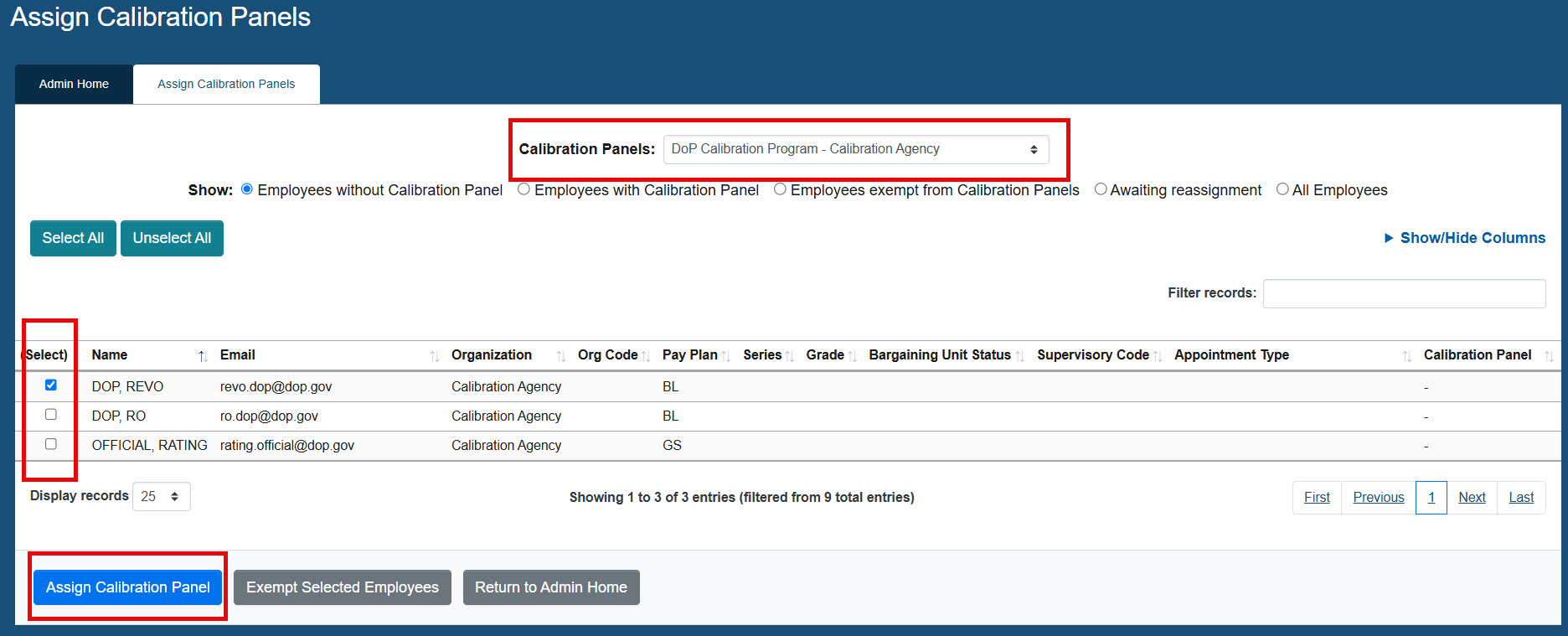Sort the table by the Email column
This screenshot has width=1568, height=636.
(328, 355)
